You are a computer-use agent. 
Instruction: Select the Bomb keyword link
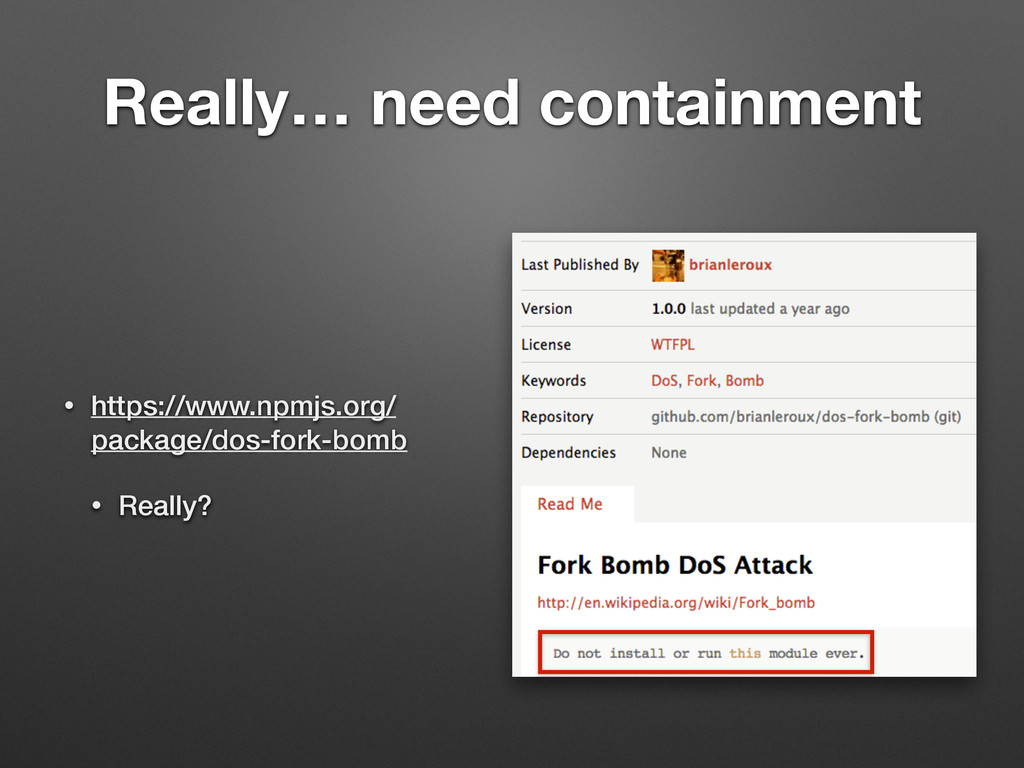coord(744,380)
